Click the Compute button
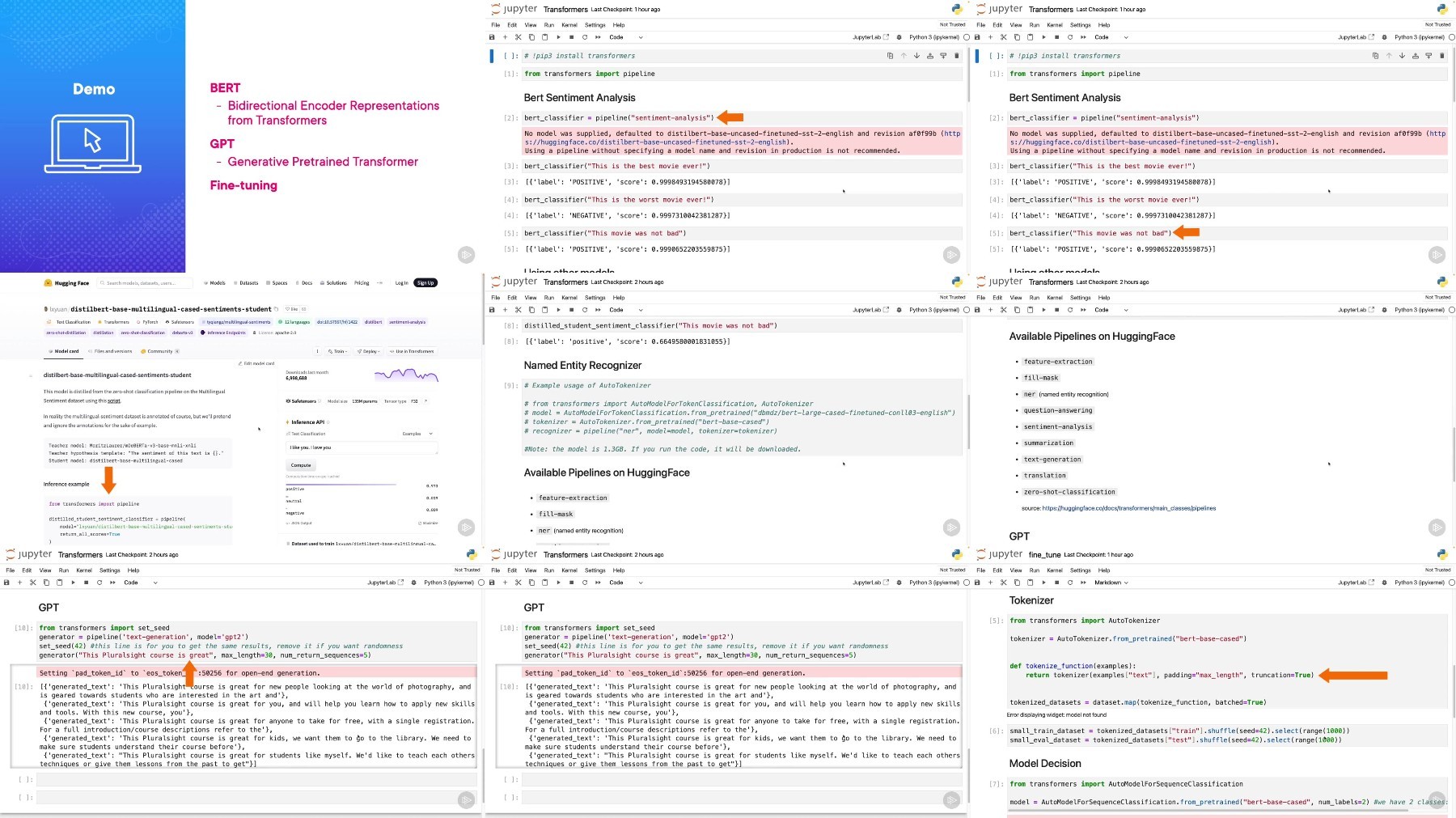Screen dimensions: 1456x818 click(x=301, y=465)
